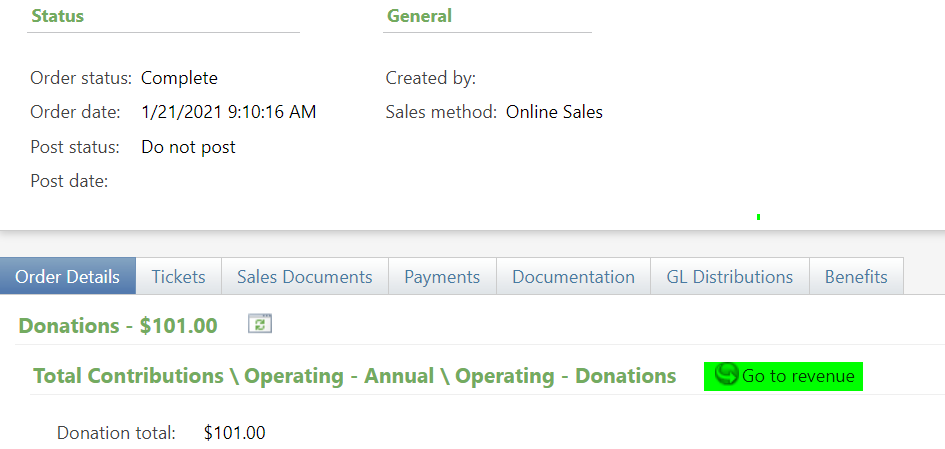Open the Documentation tab
Viewport: 945px width, 449px height.
click(x=573, y=276)
